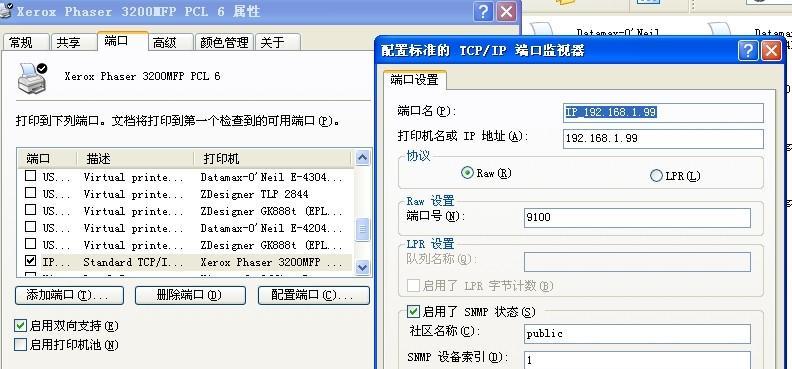Viewport: 792px width, 369px height.
Task: Click the help question mark in TCP/IP port monitor dialog
Action: pos(748,51)
